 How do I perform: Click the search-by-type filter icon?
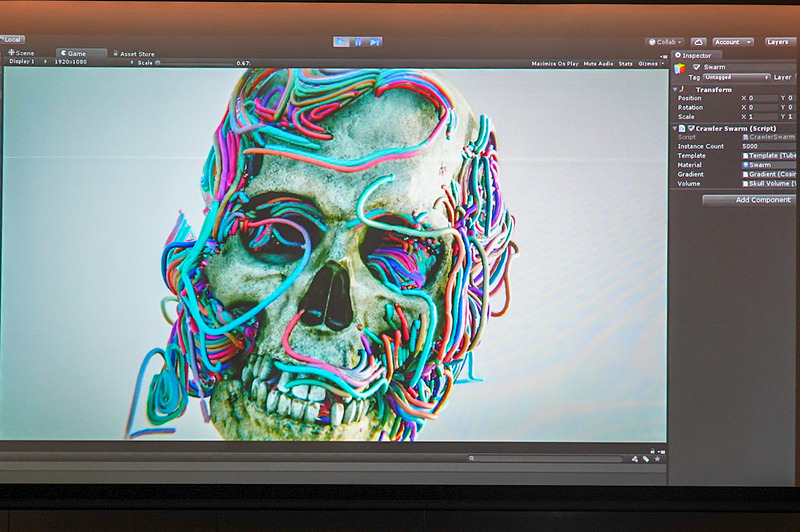(634, 459)
